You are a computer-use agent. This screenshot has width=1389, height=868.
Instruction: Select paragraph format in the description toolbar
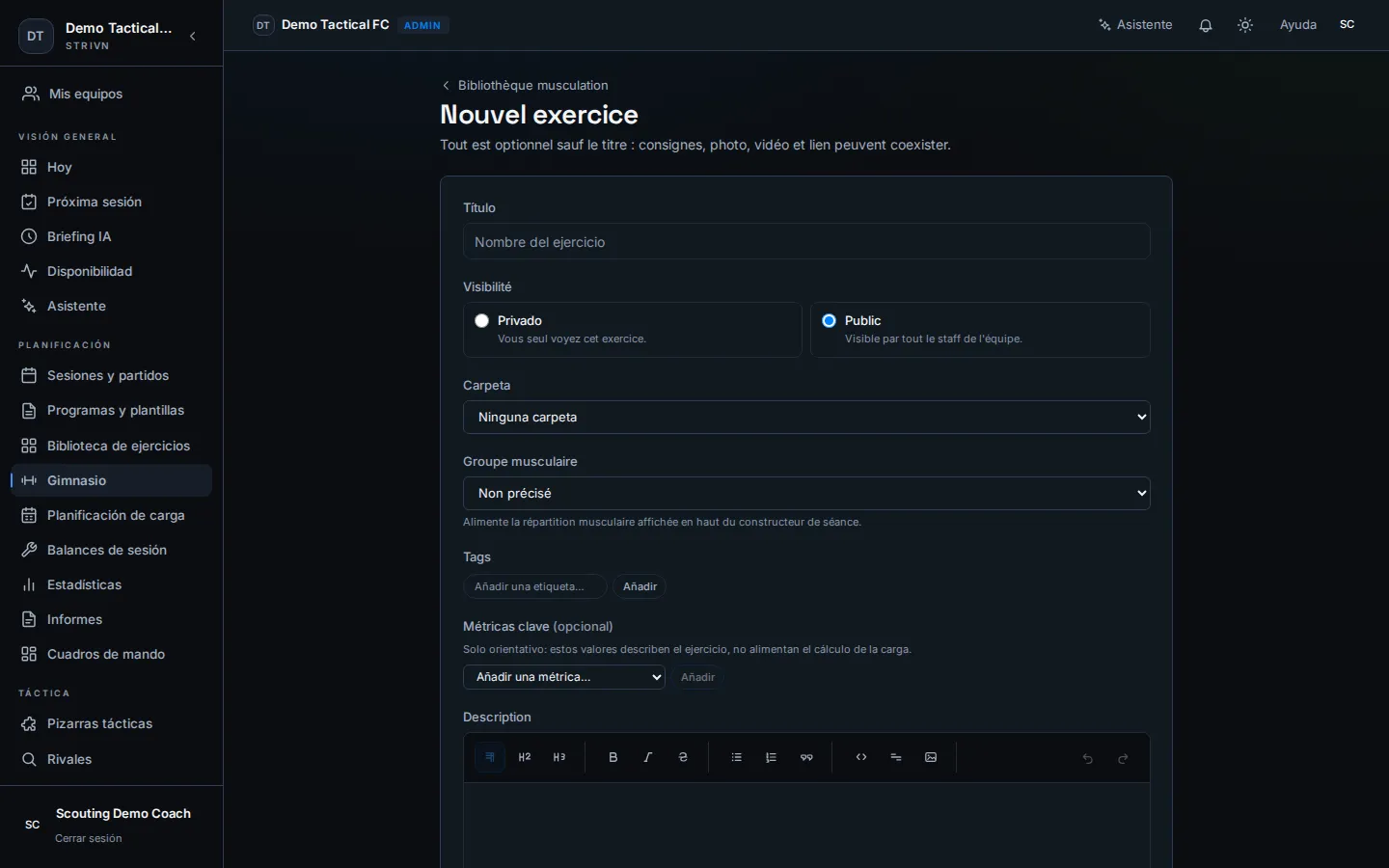click(x=490, y=757)
